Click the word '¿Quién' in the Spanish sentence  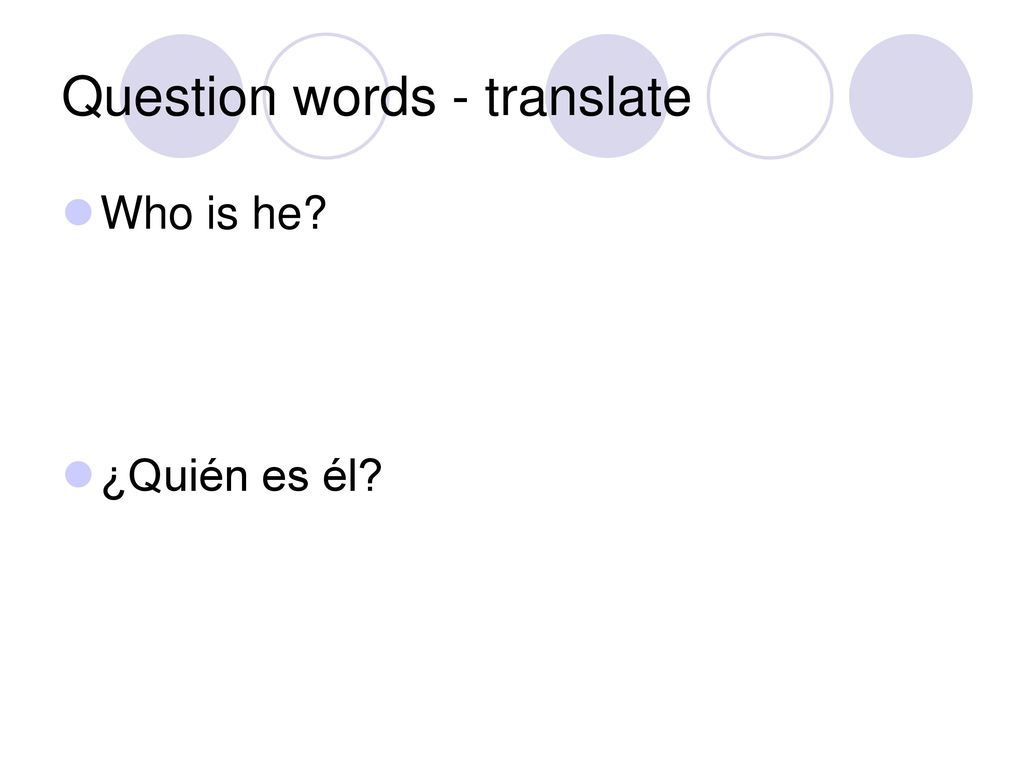tap(174, 476)
